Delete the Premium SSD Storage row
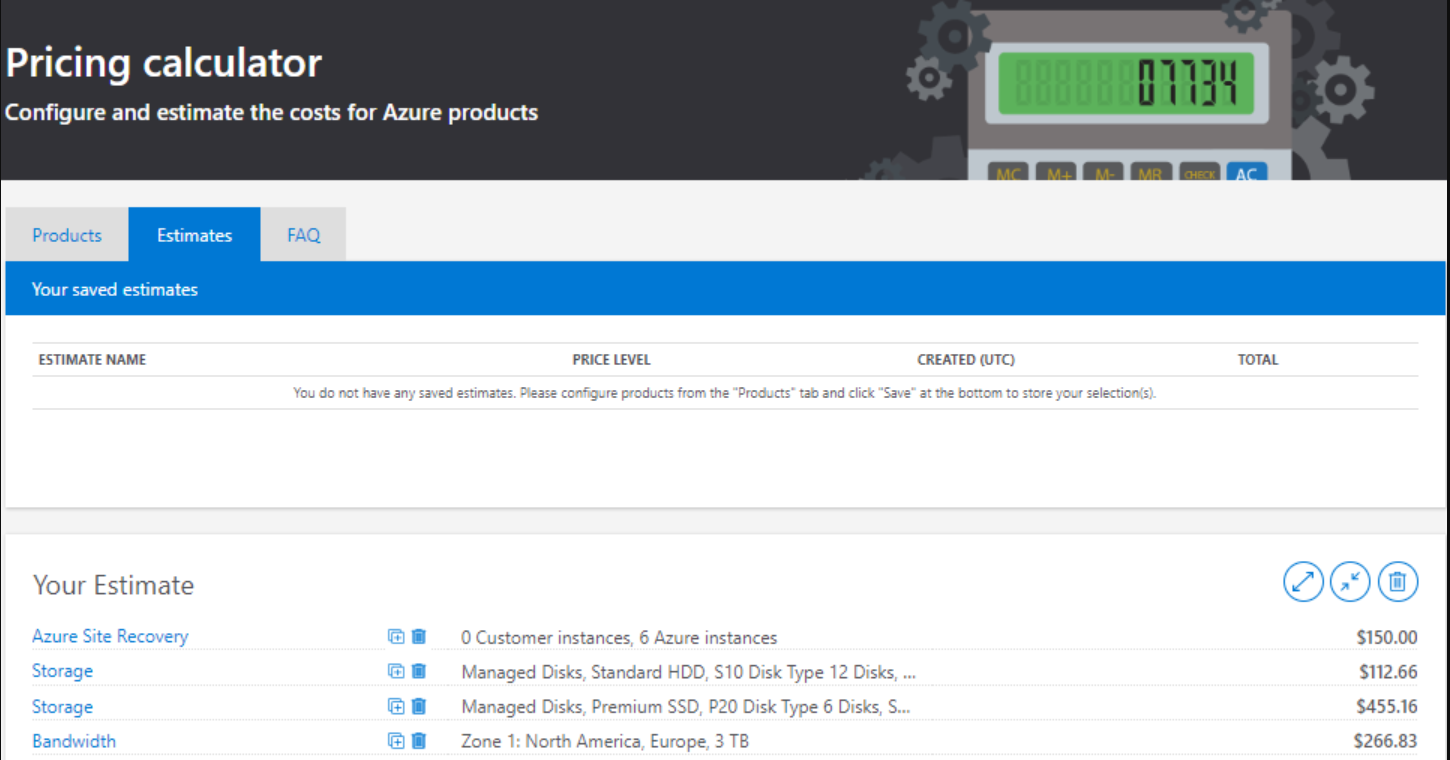 click(419, 706)
